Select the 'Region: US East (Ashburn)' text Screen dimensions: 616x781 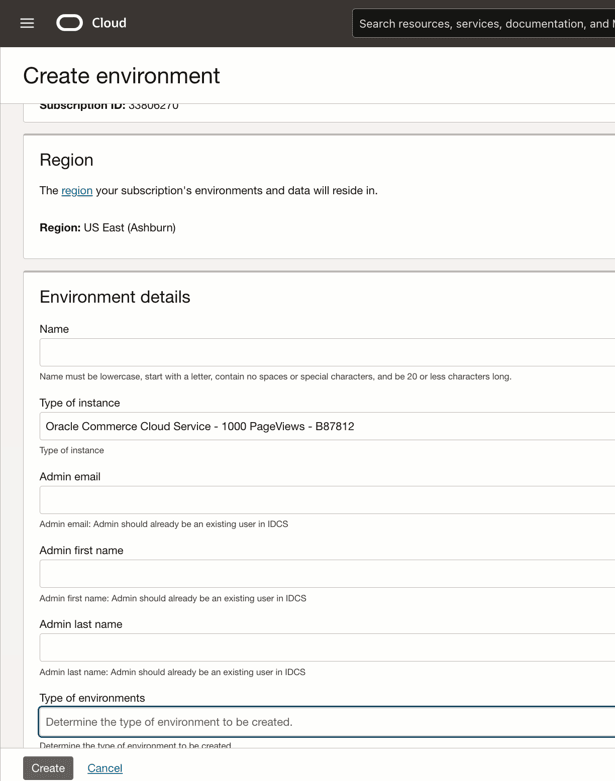click(108, 228)
